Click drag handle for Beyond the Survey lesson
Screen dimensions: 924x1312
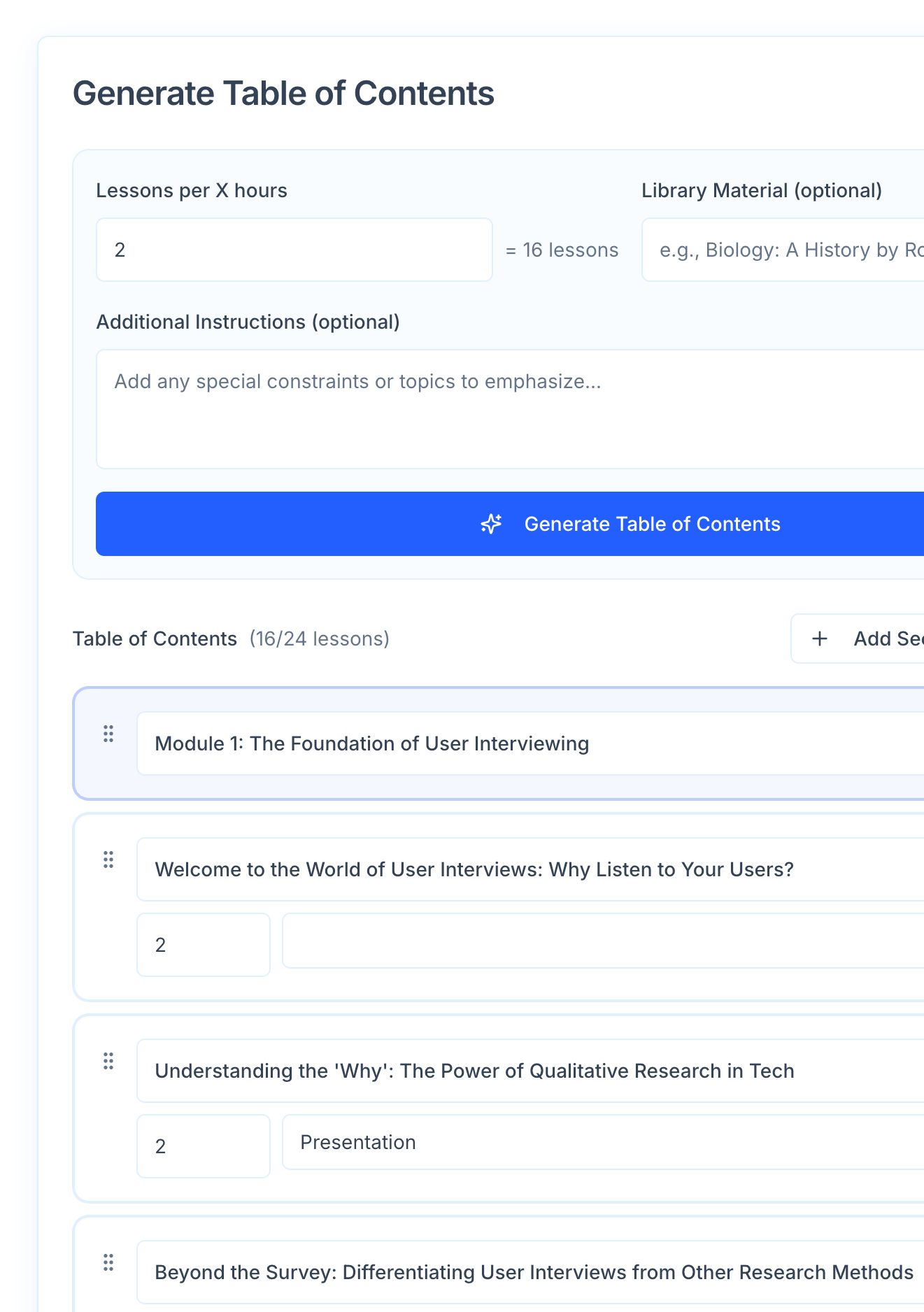click(108, 1262)
